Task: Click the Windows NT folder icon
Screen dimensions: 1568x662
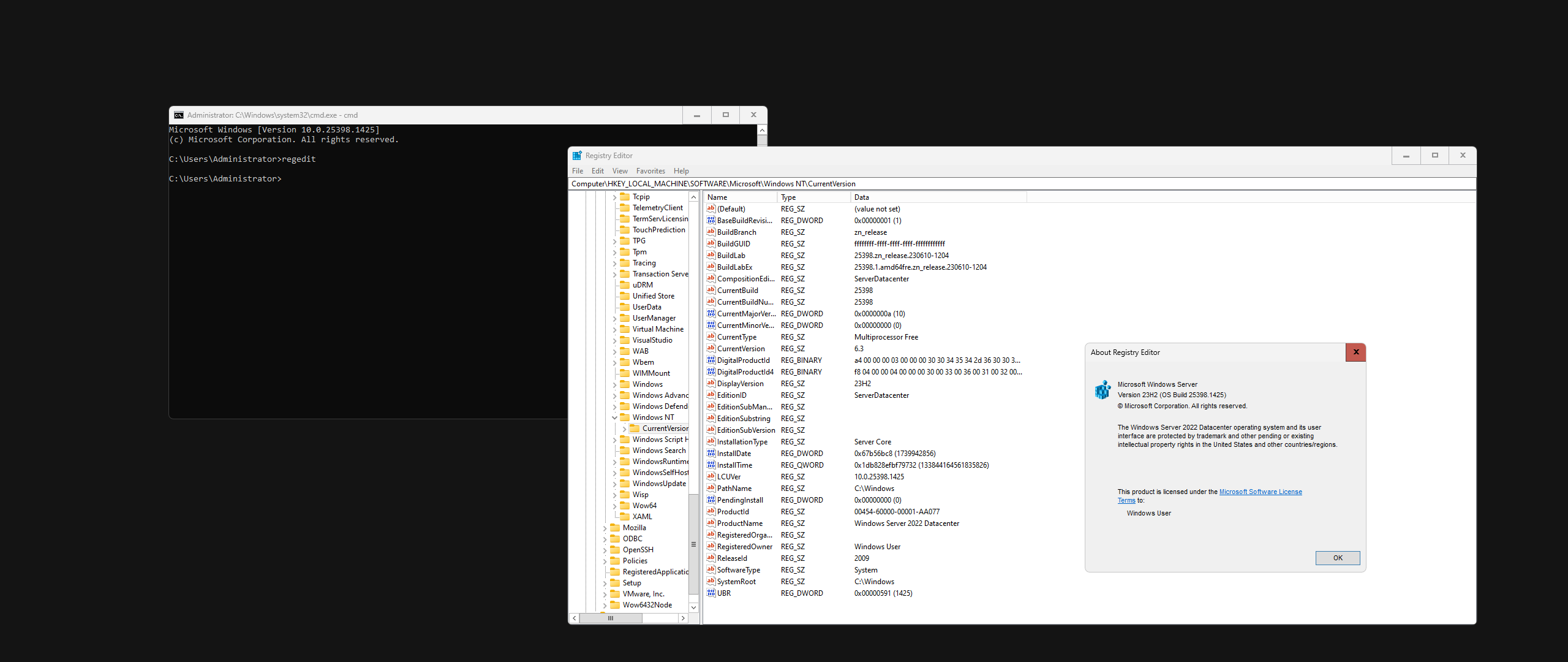Action: point(625,417)
